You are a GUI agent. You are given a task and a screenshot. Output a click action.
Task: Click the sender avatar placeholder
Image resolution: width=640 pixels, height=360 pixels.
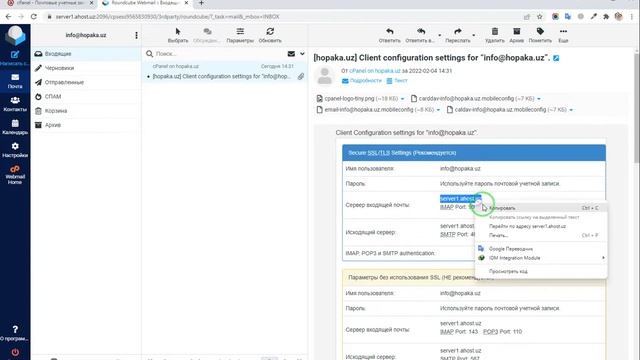325,76
